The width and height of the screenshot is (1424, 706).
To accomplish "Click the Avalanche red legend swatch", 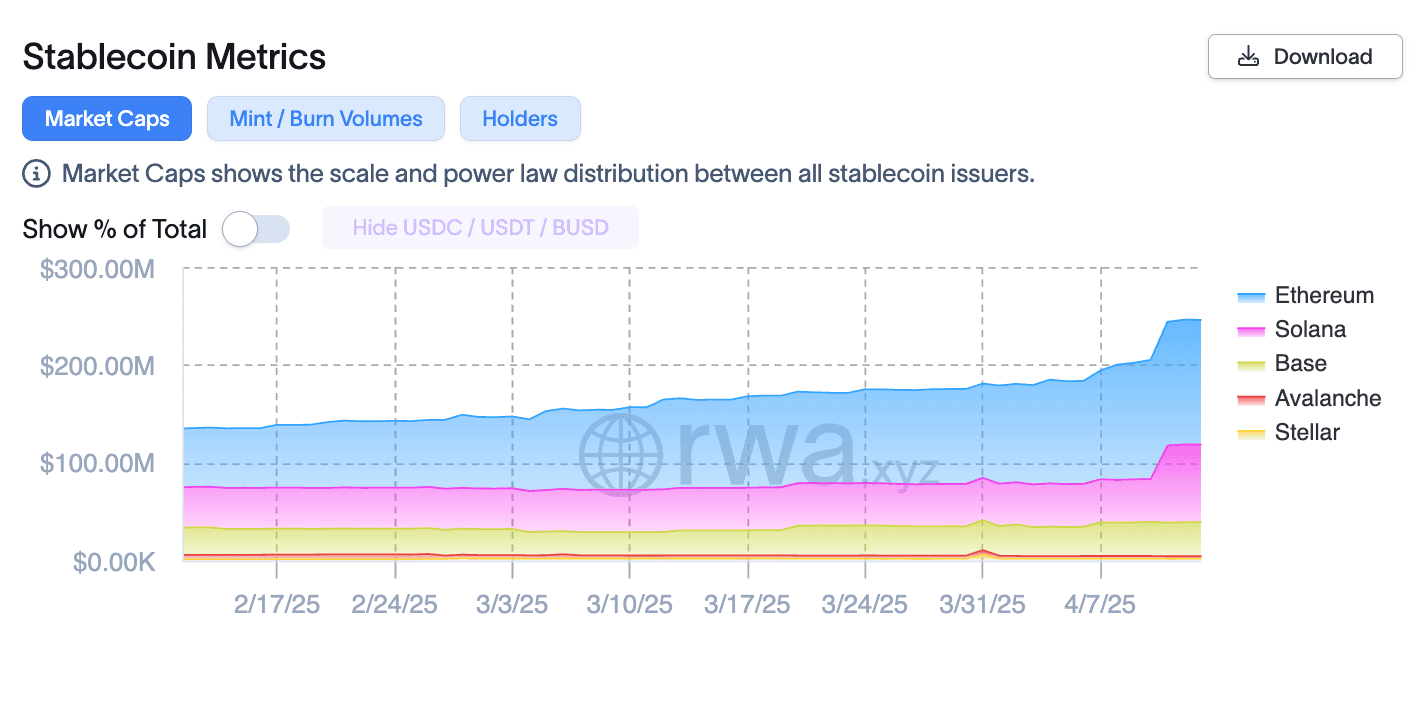I will tap(1252, 400).
